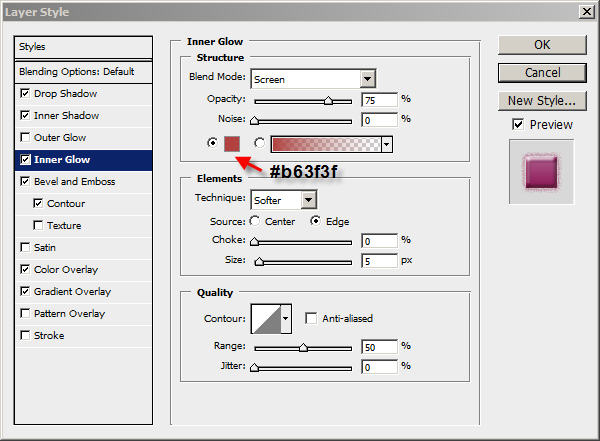This screenshot has width=600, height=441.
Task: Select the Color Overlay effect label
Action: [x=66, y=270]
